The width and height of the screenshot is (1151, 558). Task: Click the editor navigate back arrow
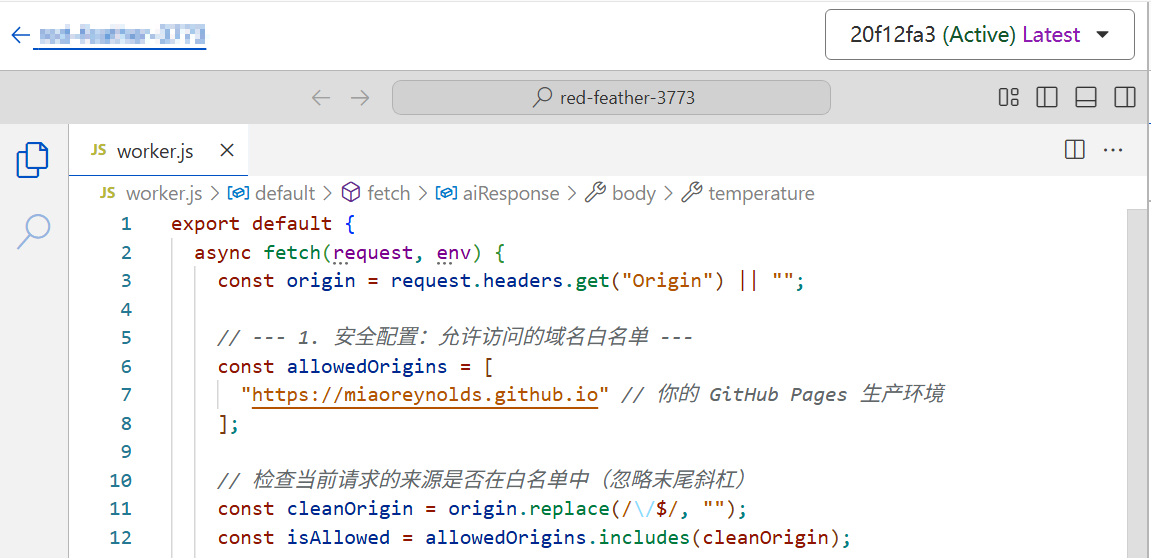pyautogui.click(x=321, y=98)
